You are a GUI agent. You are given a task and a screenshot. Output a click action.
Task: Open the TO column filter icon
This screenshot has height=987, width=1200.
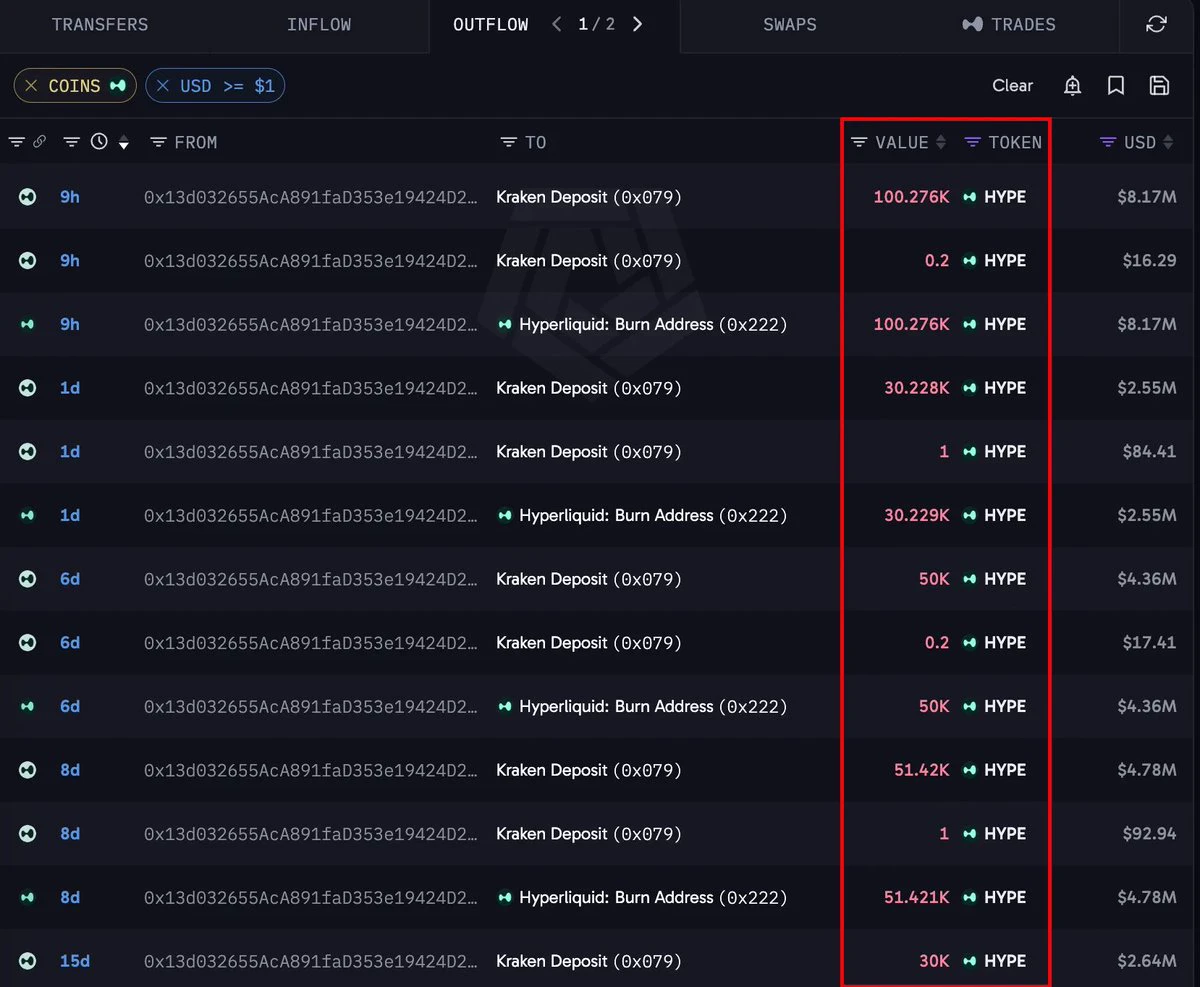pos(508,142)
